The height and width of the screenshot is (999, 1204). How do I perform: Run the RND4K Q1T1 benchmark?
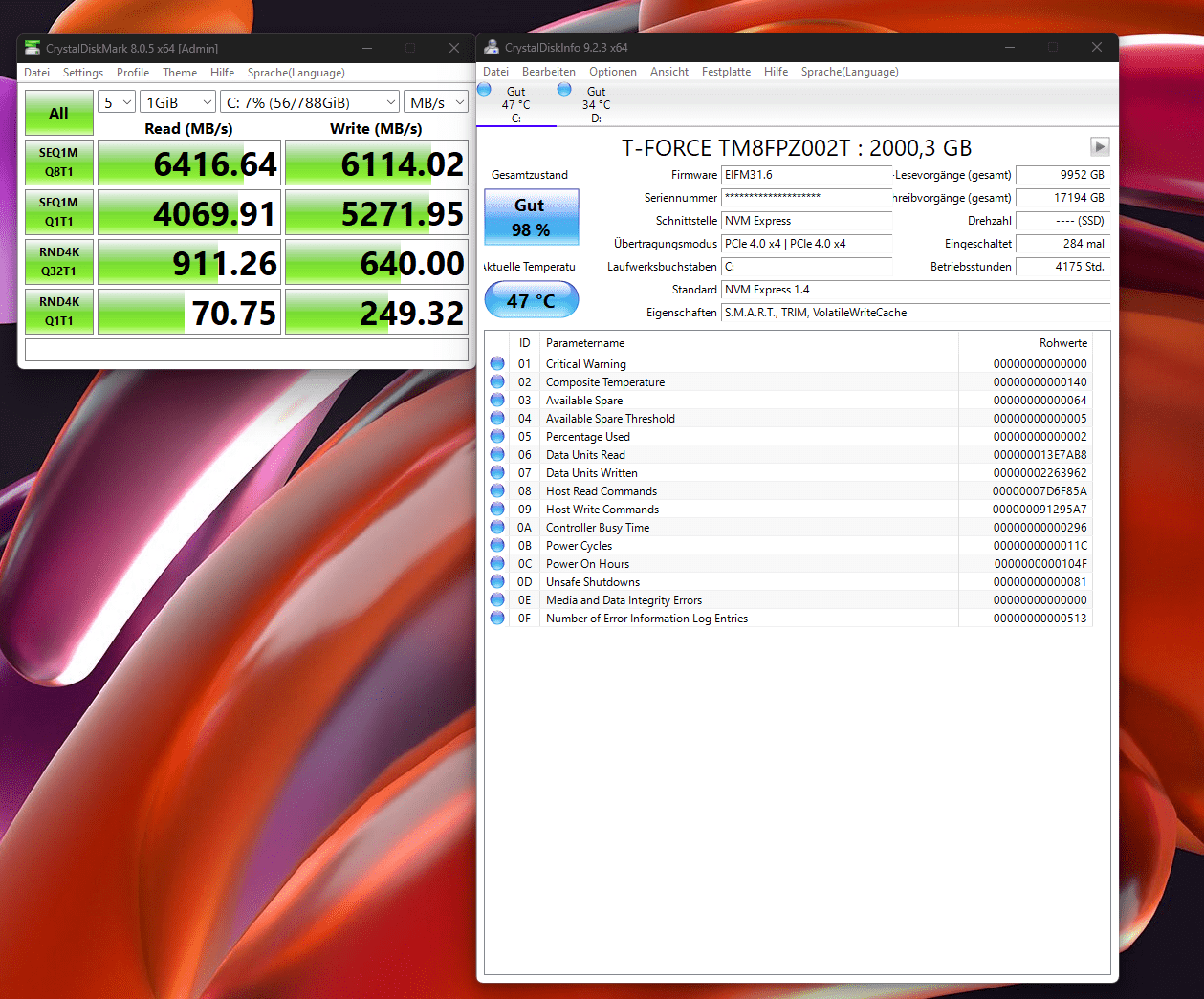click(58, 312)
